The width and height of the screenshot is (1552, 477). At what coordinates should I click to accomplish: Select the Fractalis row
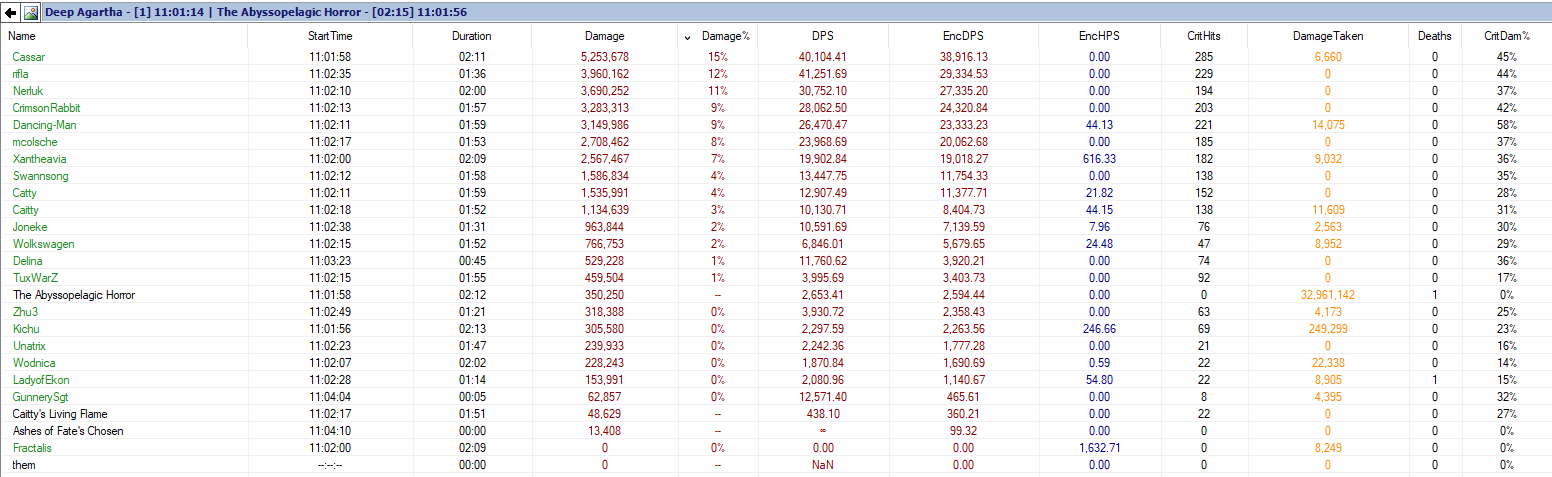pos(776,448)
